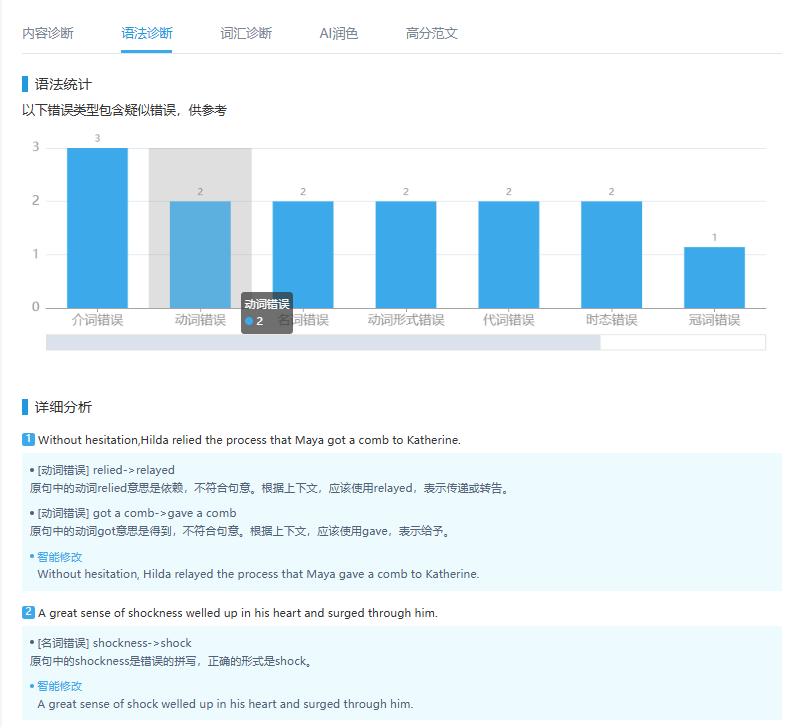This screenshot has width=795, height=727.
Task: Click 智能修改 under the shockness sentence
Action: pos(59,686)
